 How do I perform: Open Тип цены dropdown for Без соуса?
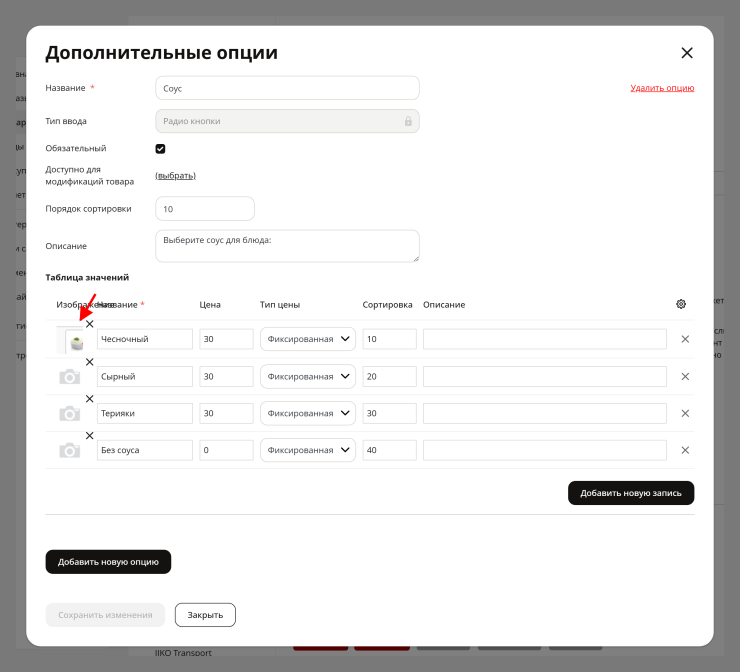308,450
